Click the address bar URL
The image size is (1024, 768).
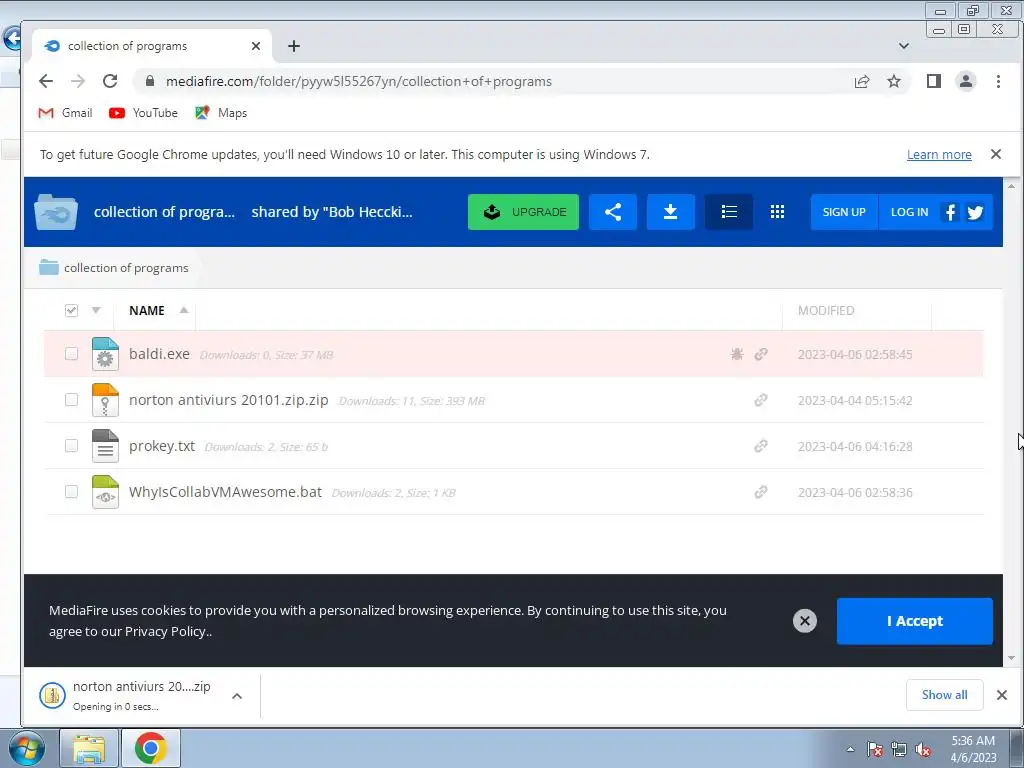click(x=359, y=81)
